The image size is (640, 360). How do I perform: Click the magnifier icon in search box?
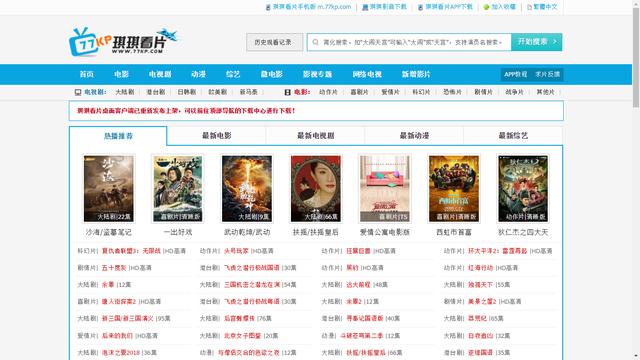[316, 42]
